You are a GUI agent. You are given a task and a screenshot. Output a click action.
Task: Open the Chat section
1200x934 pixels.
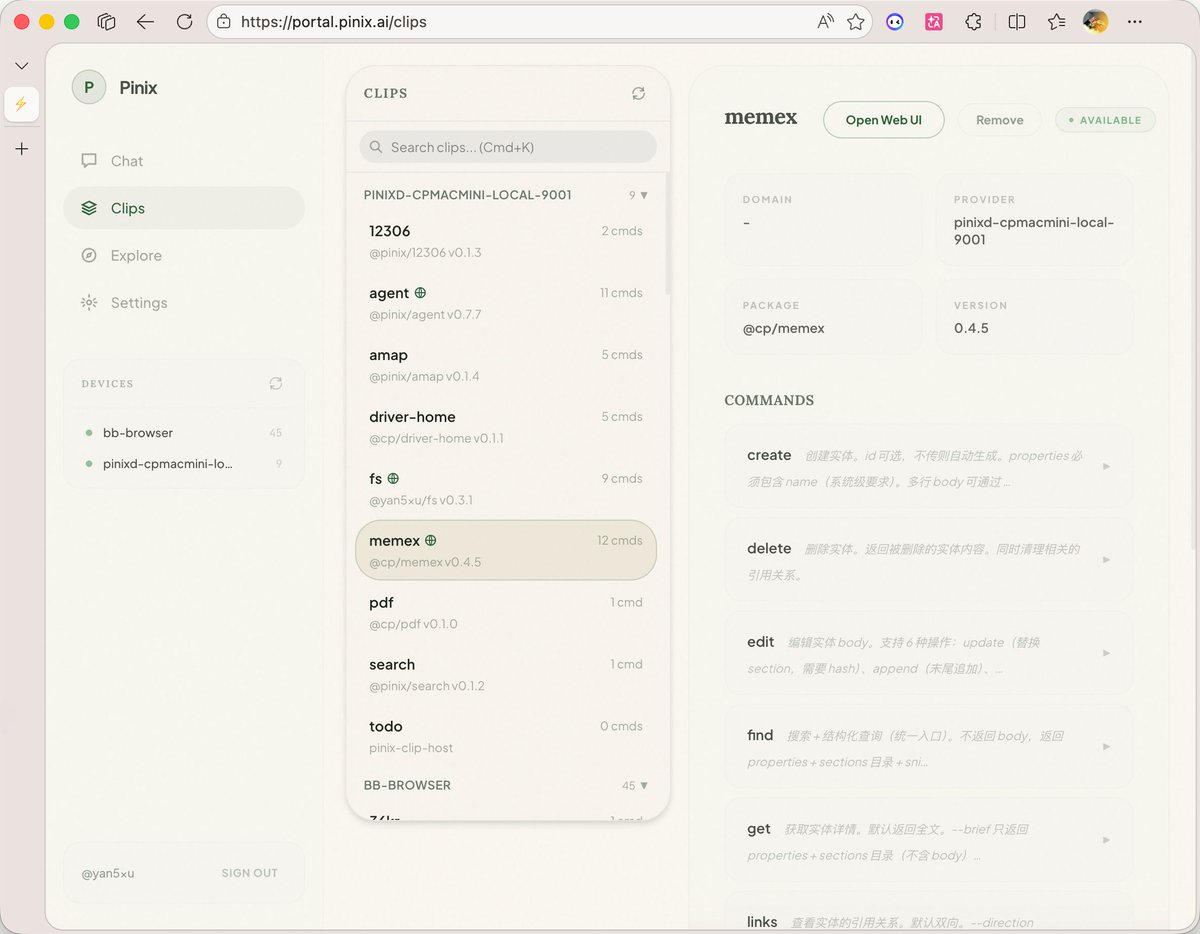(x=184, y=161)
